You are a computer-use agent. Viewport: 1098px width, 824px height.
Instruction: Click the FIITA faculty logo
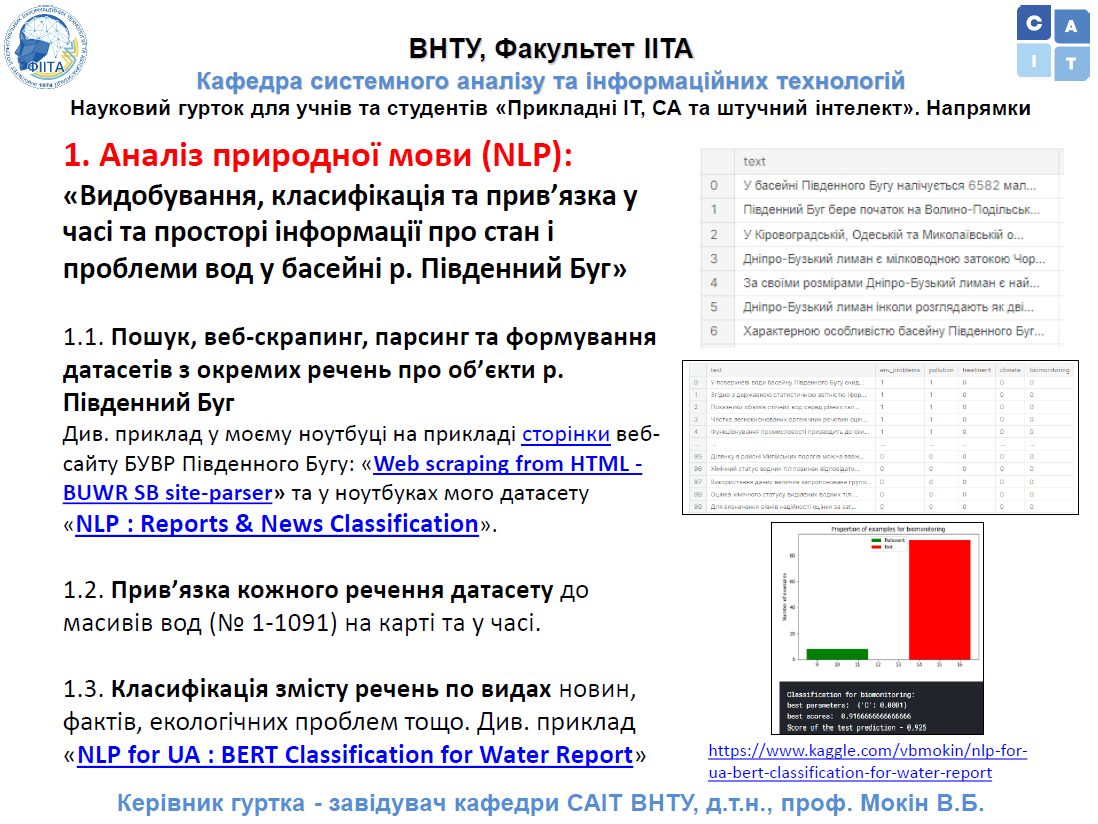coord(46,47)
